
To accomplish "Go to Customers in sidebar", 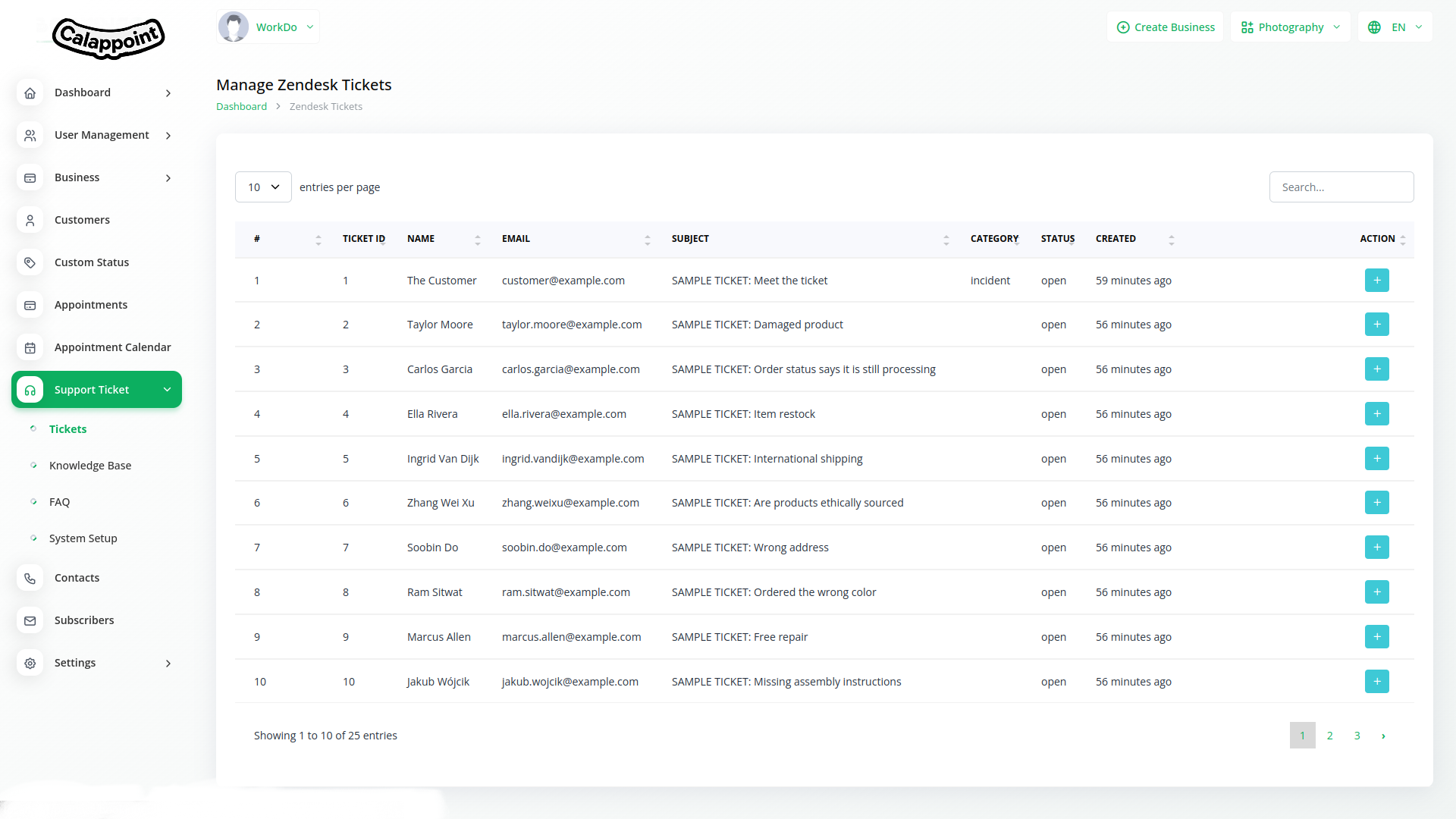I will pyautogui.click(x=82, y=220).
